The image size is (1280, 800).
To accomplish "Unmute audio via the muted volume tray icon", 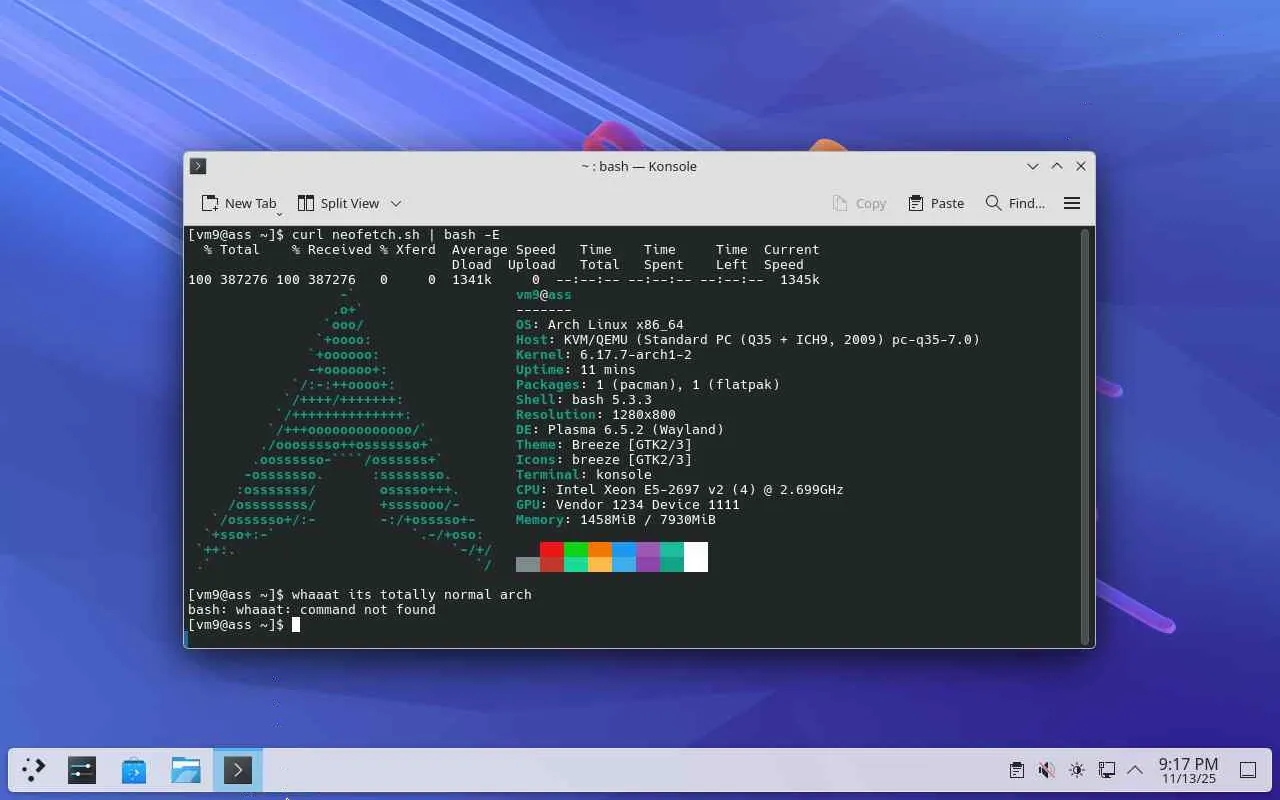I will click(1046, 770).
